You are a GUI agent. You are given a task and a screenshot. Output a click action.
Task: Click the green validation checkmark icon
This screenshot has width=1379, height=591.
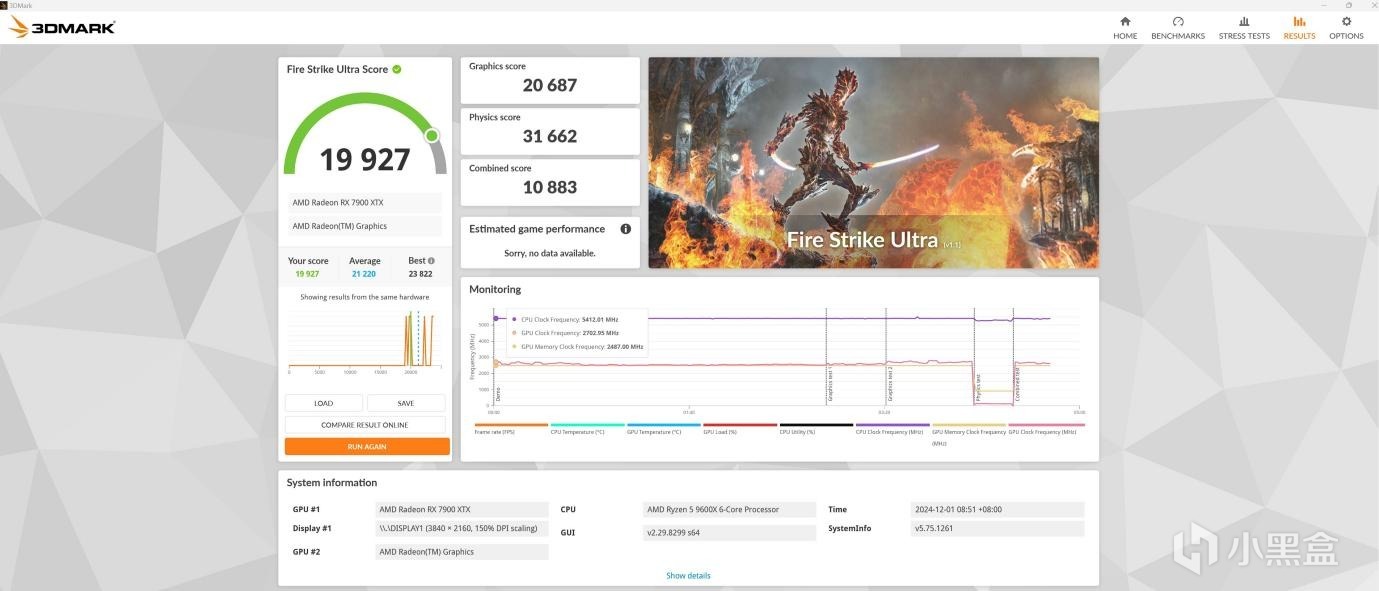pyautogui.click(x=397, y=69)
